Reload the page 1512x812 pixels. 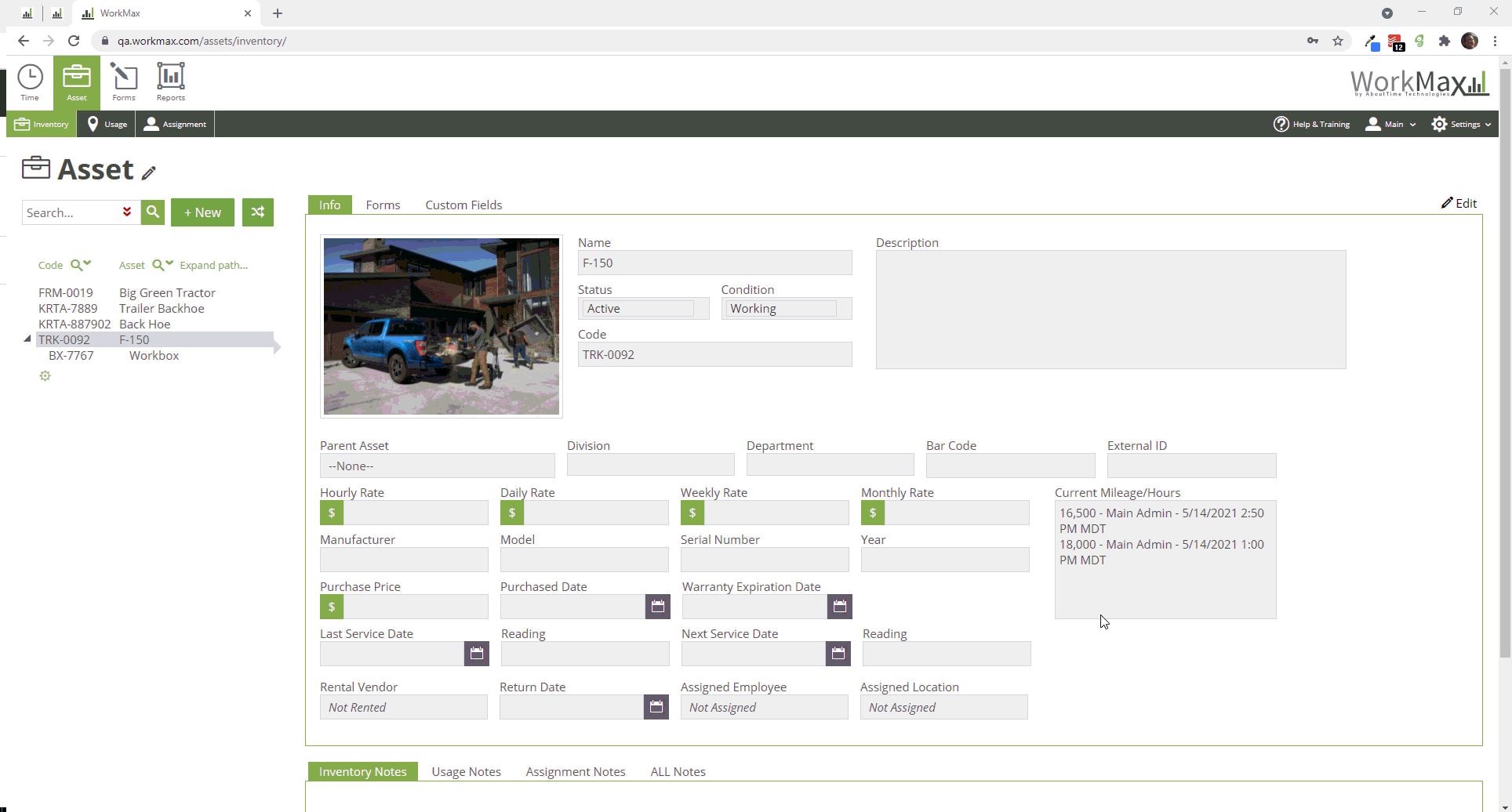click(x=74, y=41)
